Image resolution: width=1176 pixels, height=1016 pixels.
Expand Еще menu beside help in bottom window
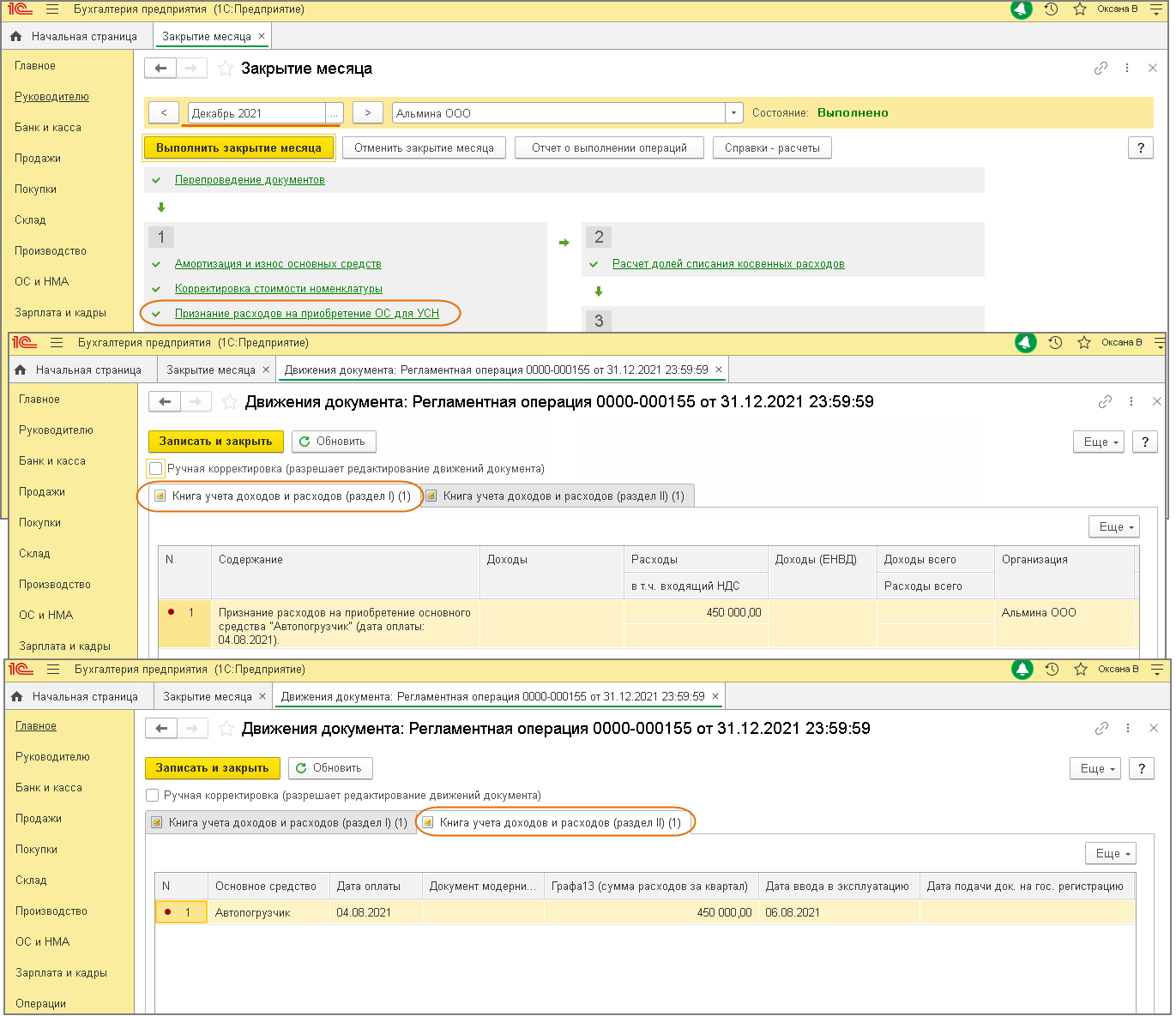1095,769
